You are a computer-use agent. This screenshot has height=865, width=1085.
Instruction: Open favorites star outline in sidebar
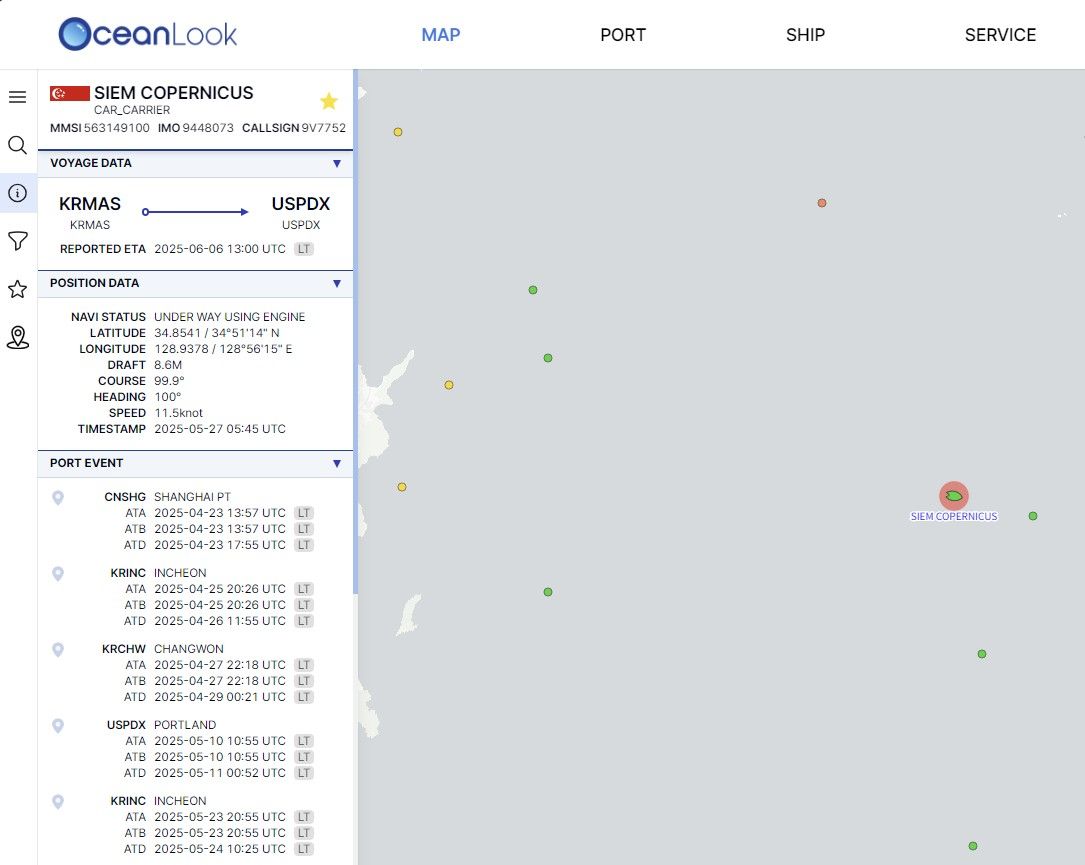[x=17, y=289]
